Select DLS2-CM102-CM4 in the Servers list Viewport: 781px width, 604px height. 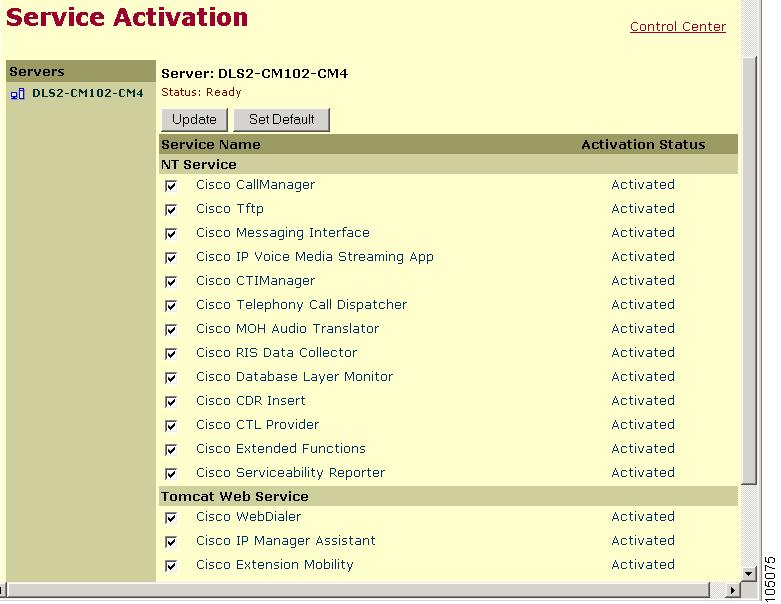(88, 93)
